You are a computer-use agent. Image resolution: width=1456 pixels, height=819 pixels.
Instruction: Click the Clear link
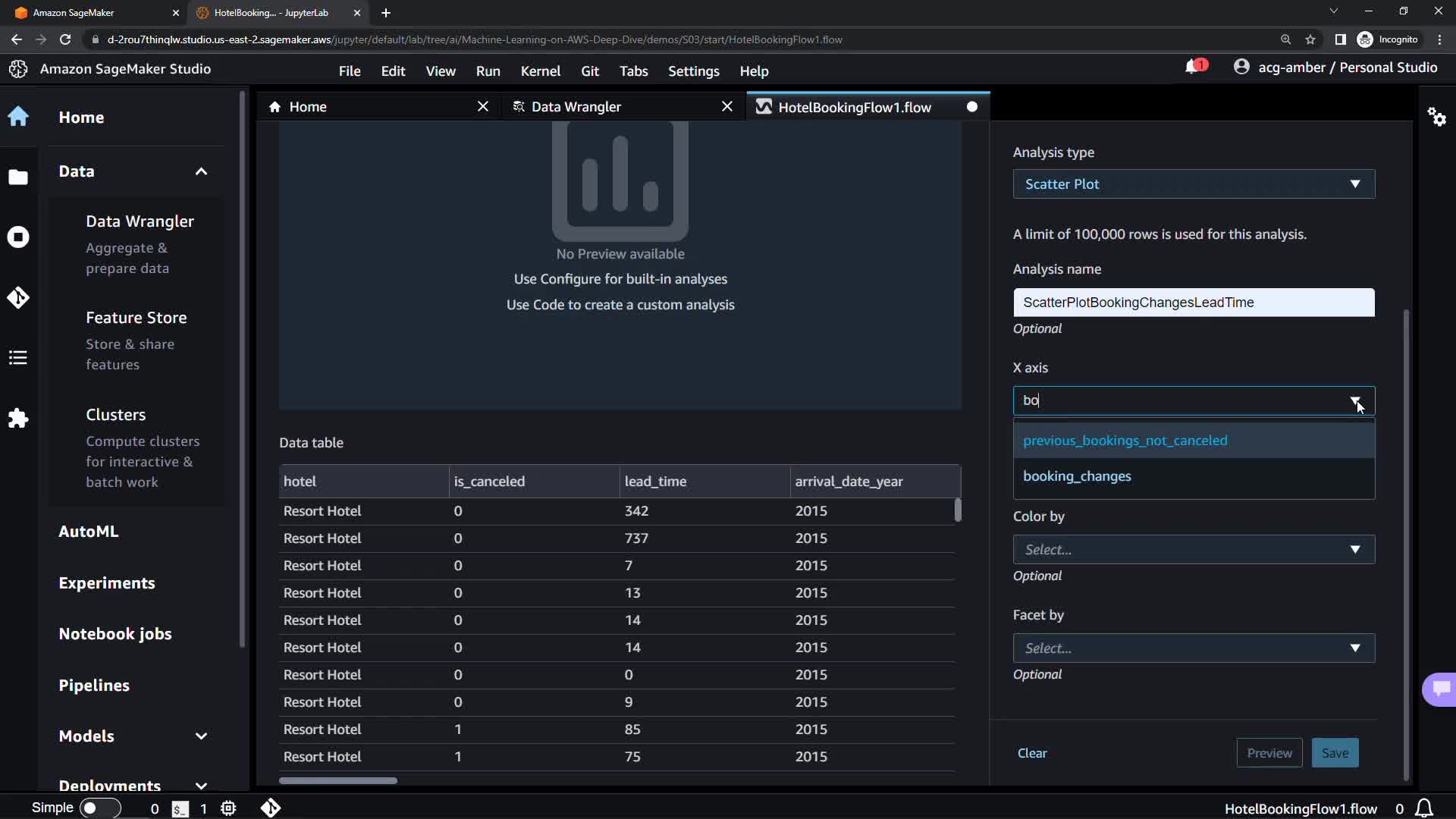(x=1031, y=753)
